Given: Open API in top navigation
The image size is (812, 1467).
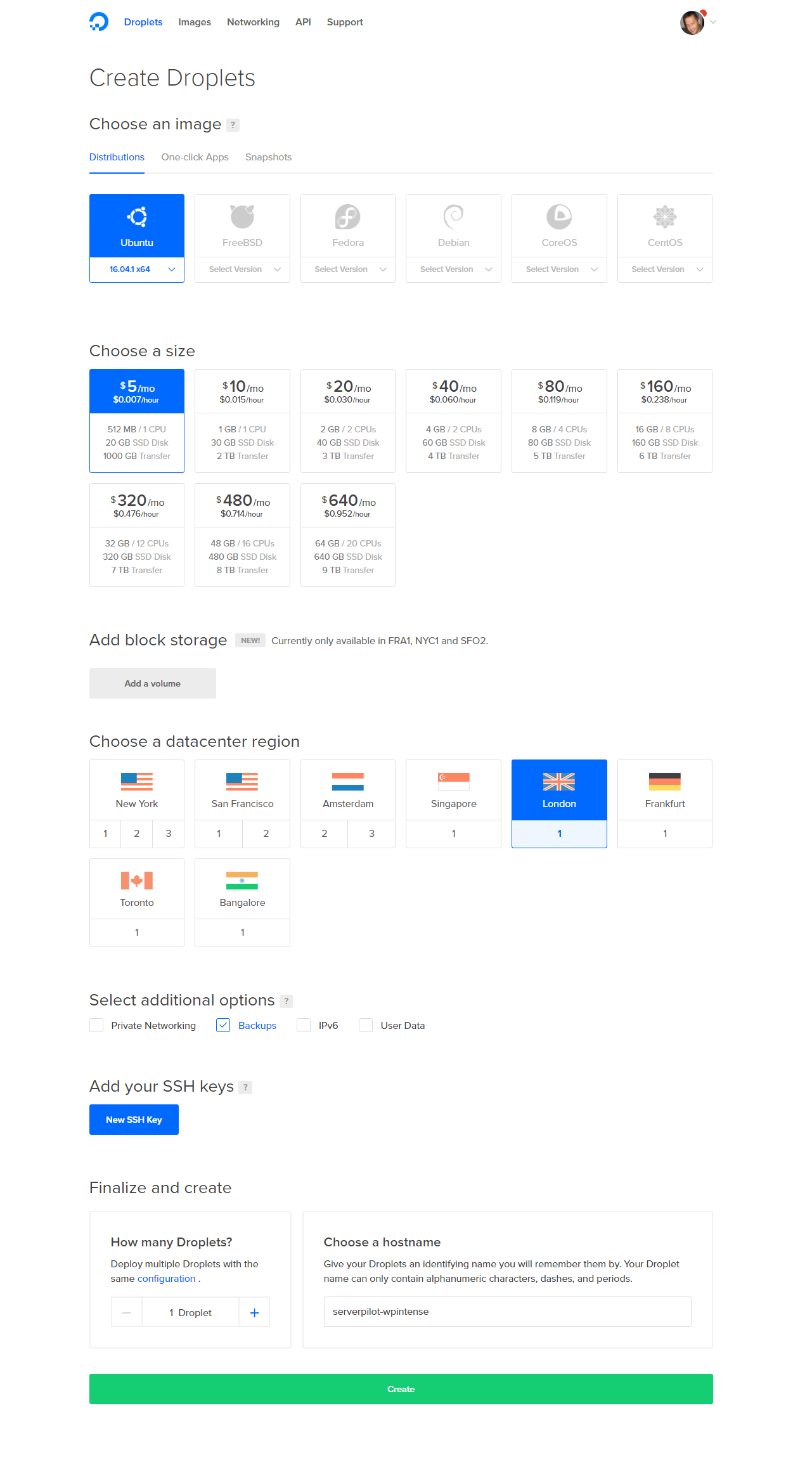Looking at the screenshot, I should point(303,22).
